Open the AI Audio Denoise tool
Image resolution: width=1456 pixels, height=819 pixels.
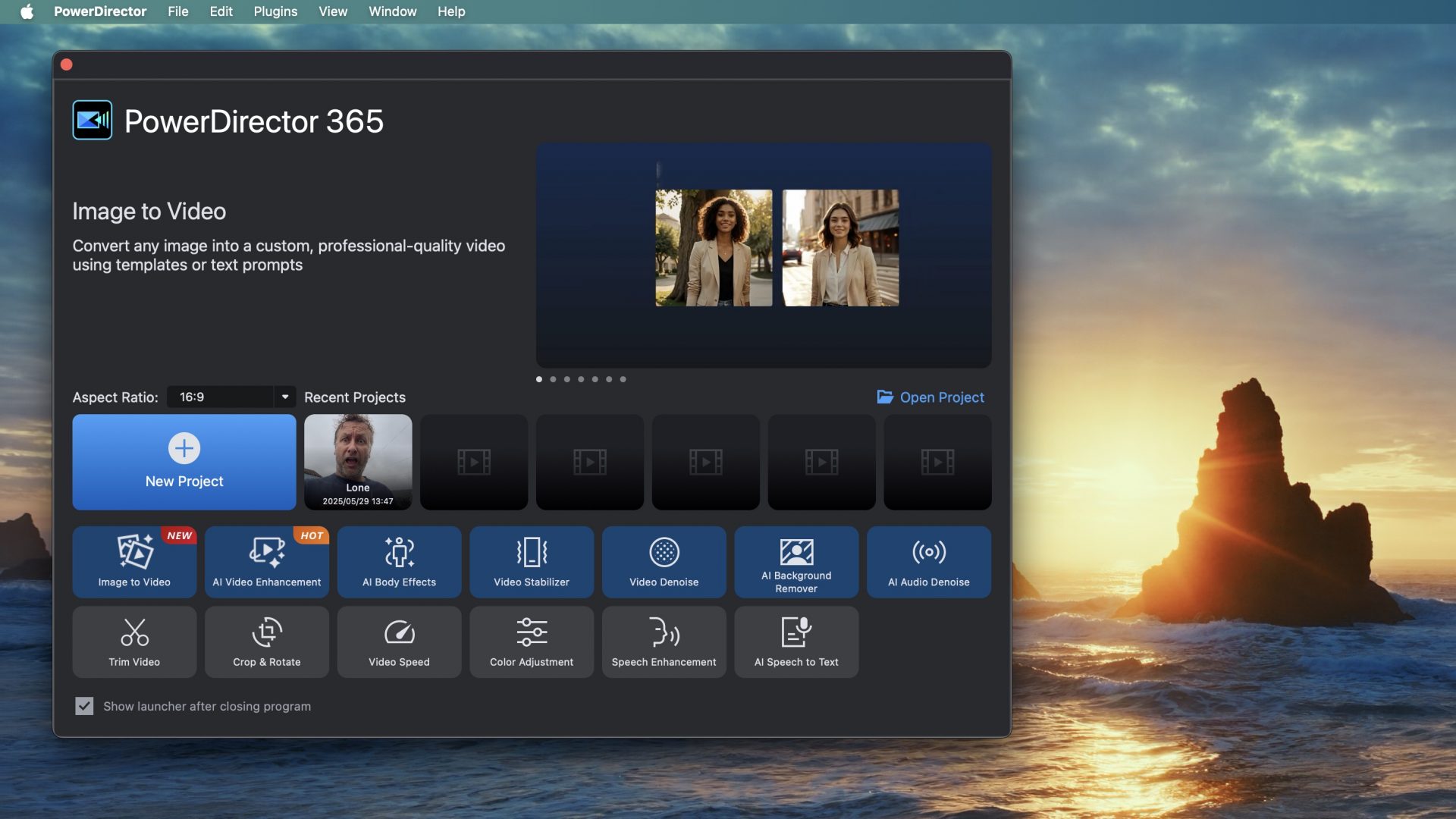click(x=928, y=562)
